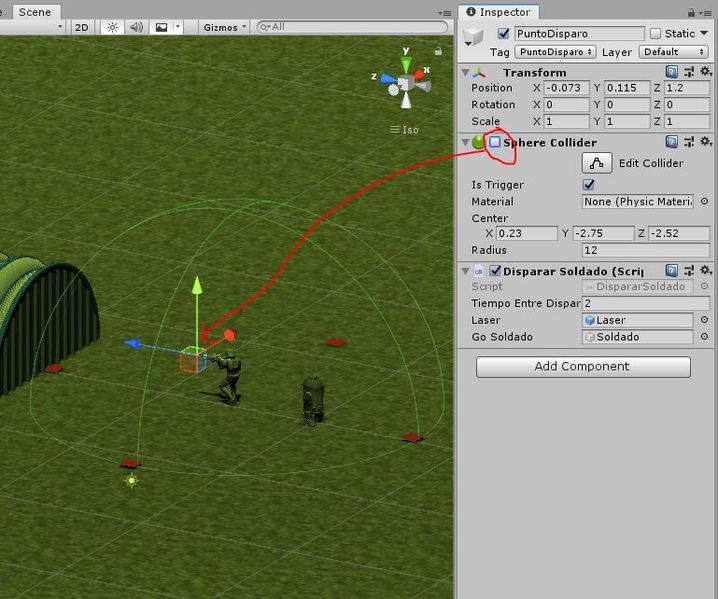718x599 pixels.
Task: Collapse the Transform component
Action: coord(465,72)
